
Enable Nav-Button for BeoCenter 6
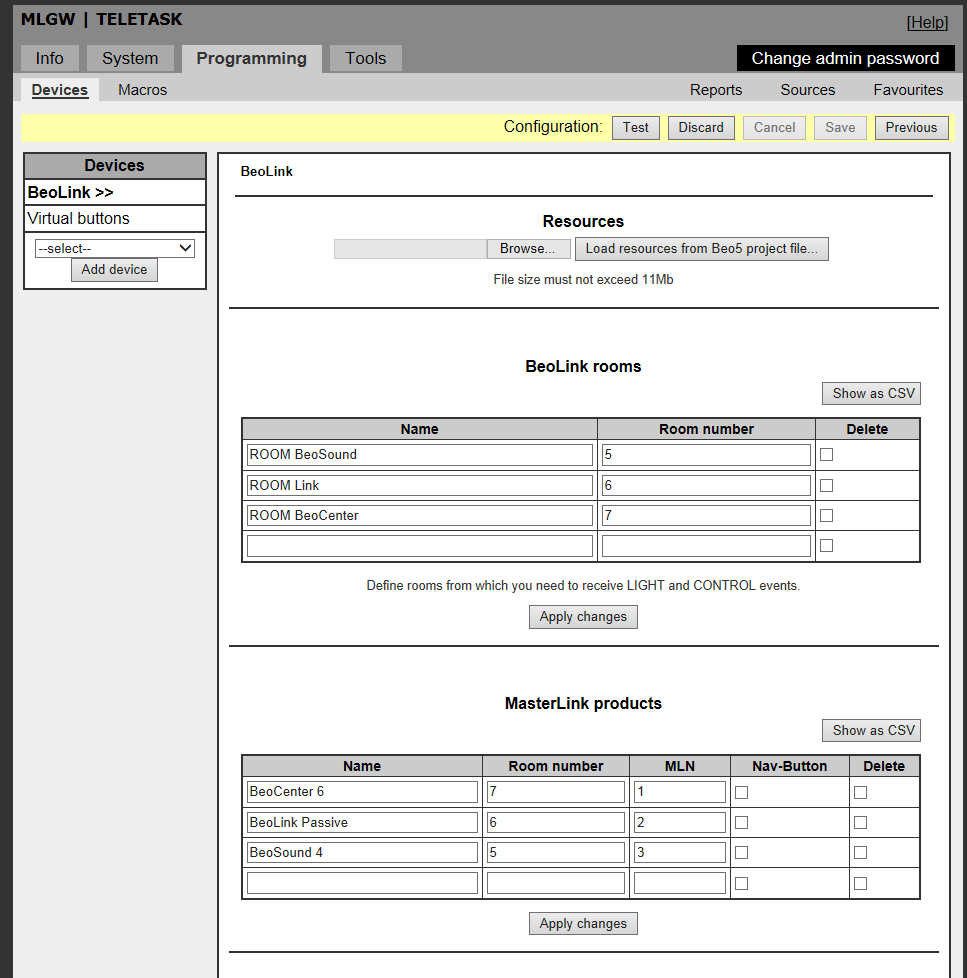pos(742,792)
